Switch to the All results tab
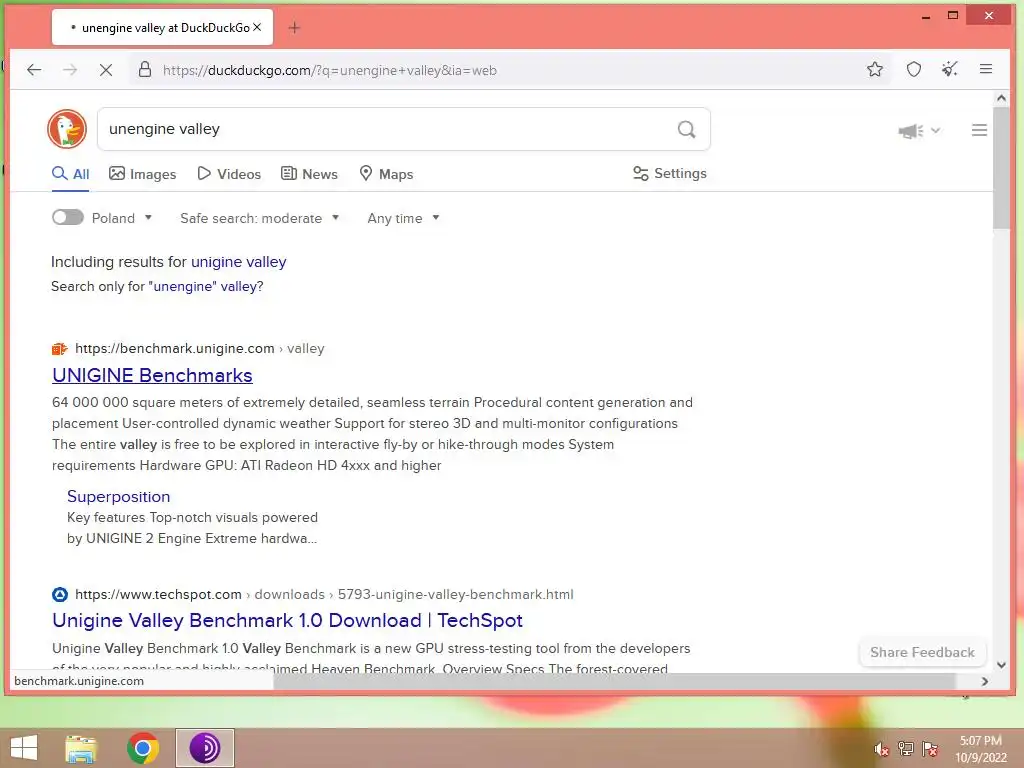This screenshot has height=768, width=1024. (x=71, y=174)
